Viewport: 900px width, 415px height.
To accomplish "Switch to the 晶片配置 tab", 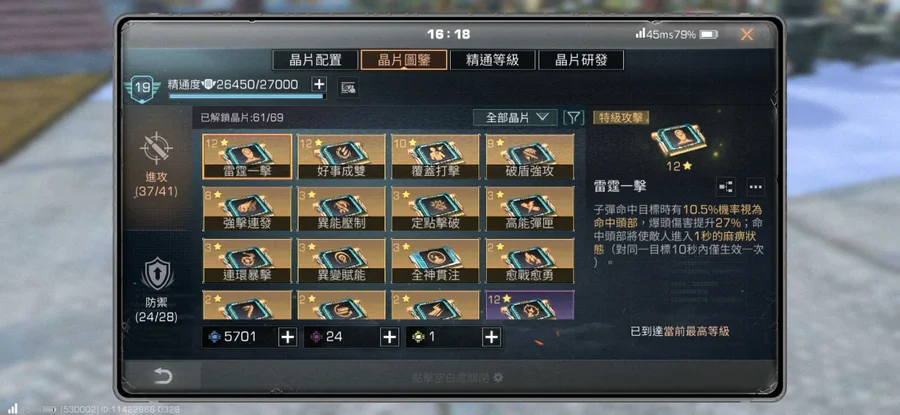I will click(x=315, y=60).
